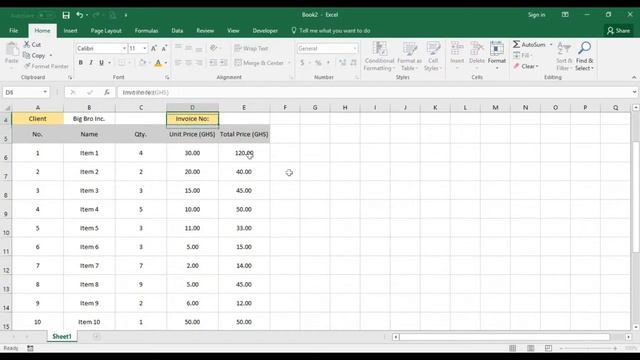Open Sort & Filter menu
Viewport: 640px width, 360px height.
564,56
